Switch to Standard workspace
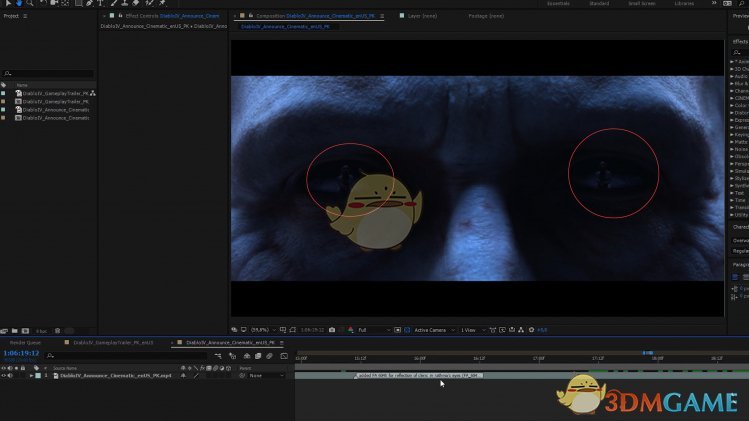Viewport: 749px width, 421px height. pyautogui.click(x=599, y=3)
